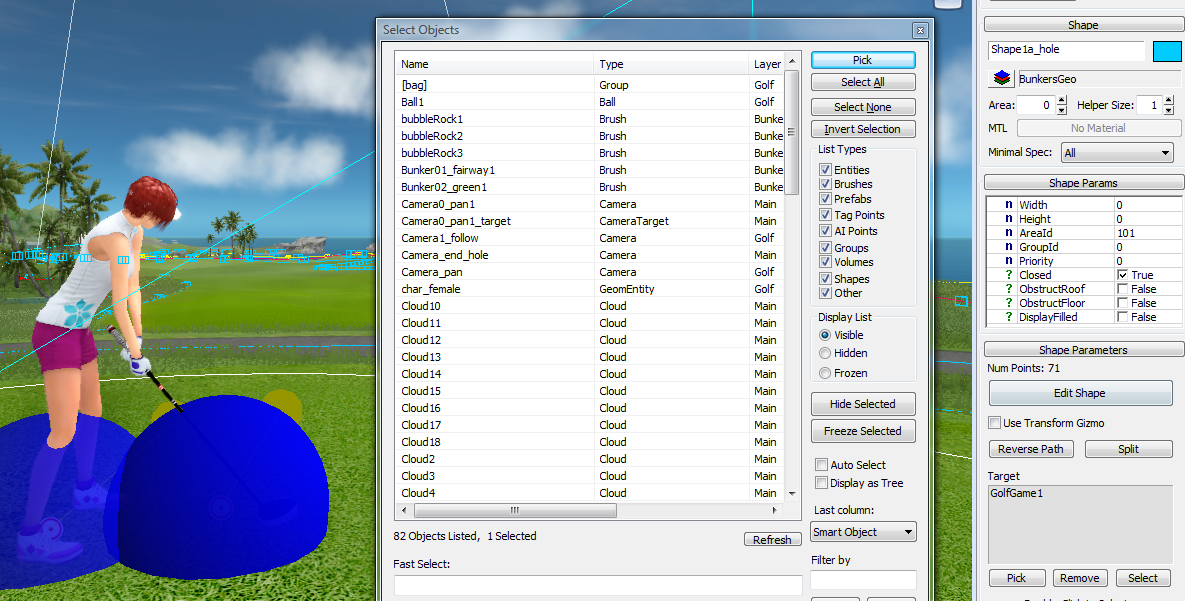Uncheck the Shapes list type
This screenshot has width=1185, height=601.
825,279
